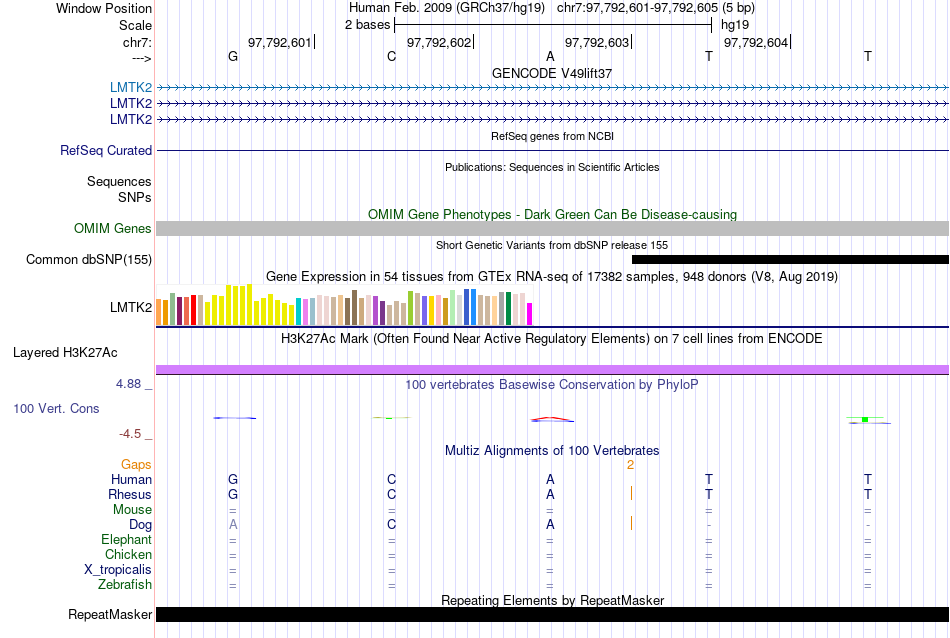Click the RefSeq genes from NCBI title
The height and width of the screenshot is (638, 950).
[x=553, y=136]
